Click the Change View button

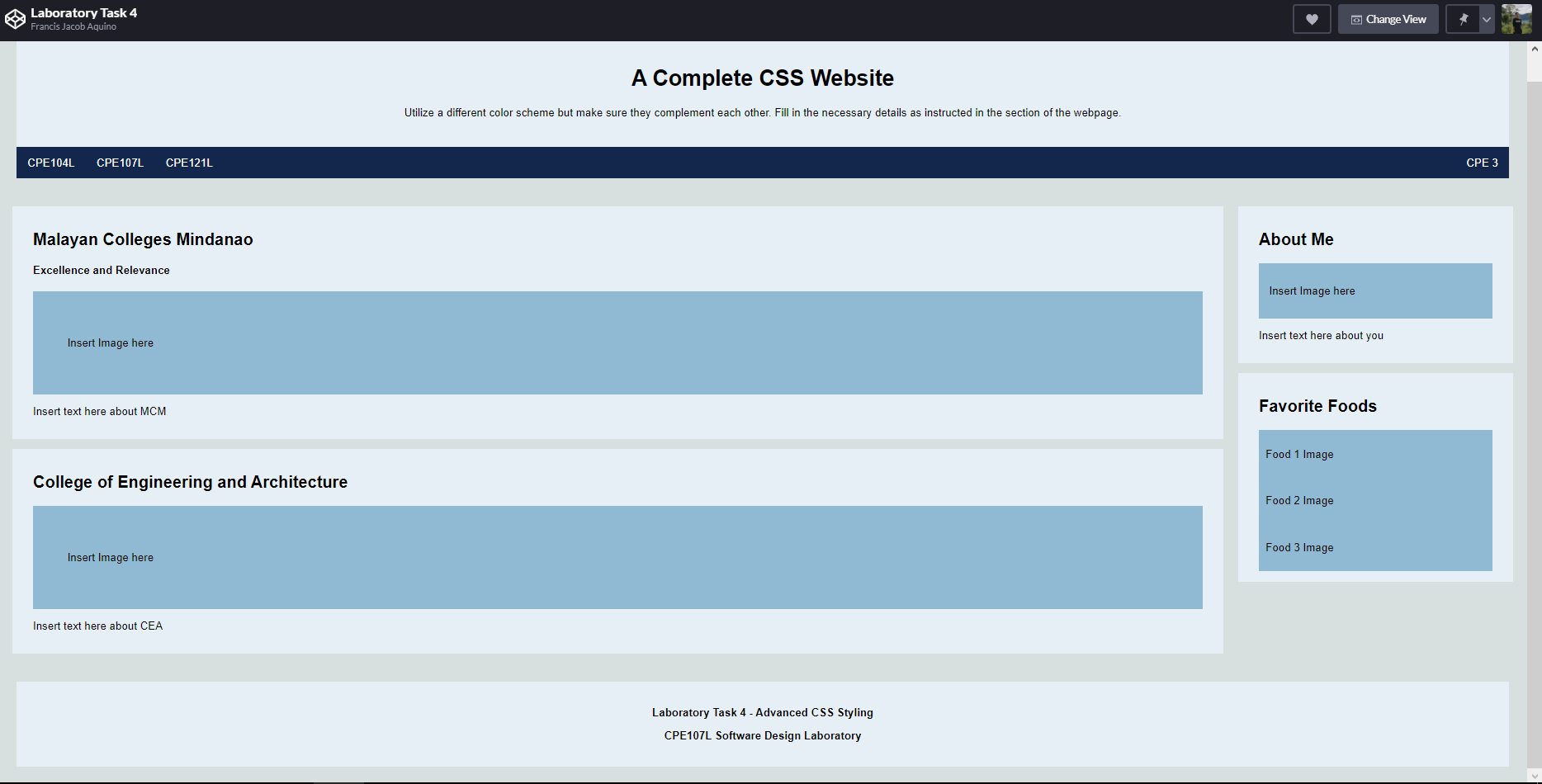(1388, 19)
